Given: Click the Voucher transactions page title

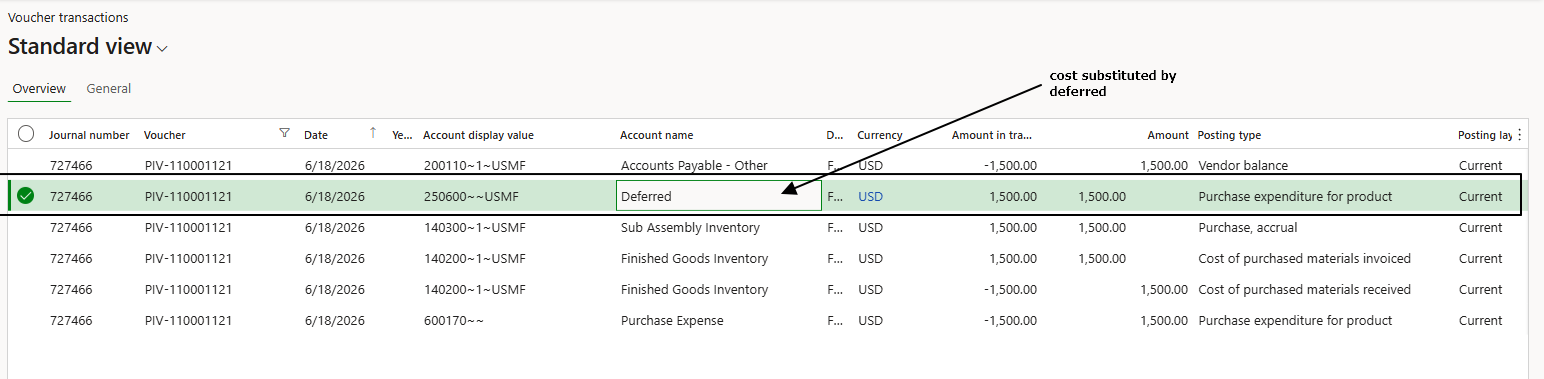Looking at the screenshot, I should (68, 18).
